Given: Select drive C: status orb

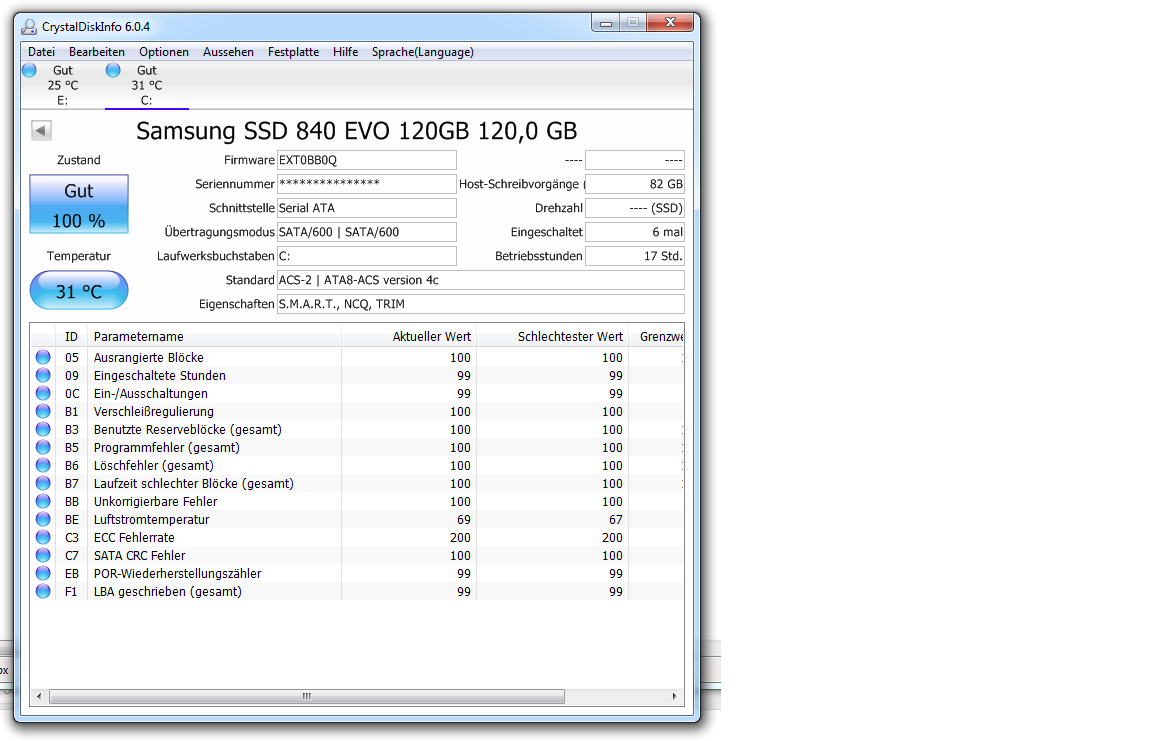Looking at the screenshot, I should pos(113,71).
